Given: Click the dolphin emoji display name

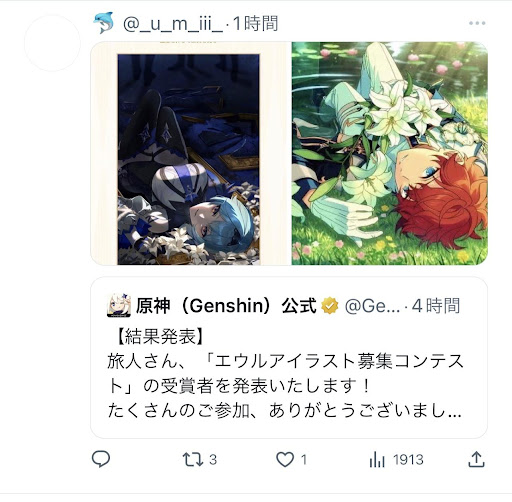Looking at the screenshot, I should (x=104, y=23).
